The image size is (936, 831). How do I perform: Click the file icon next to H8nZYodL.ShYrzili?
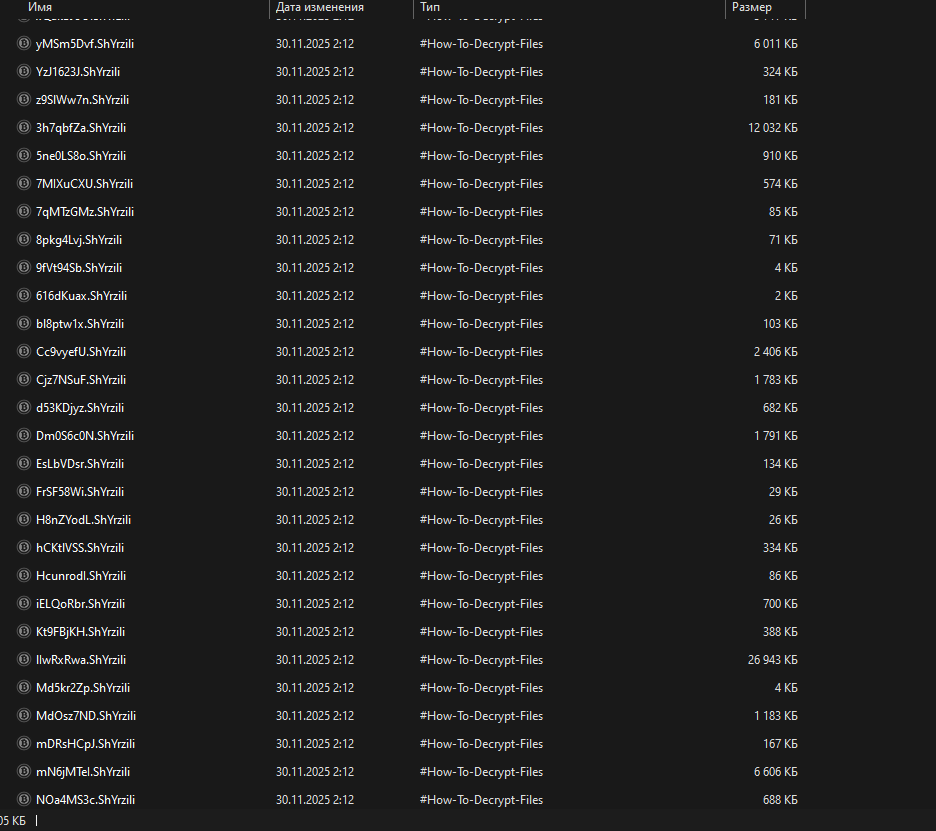[23, 519]
